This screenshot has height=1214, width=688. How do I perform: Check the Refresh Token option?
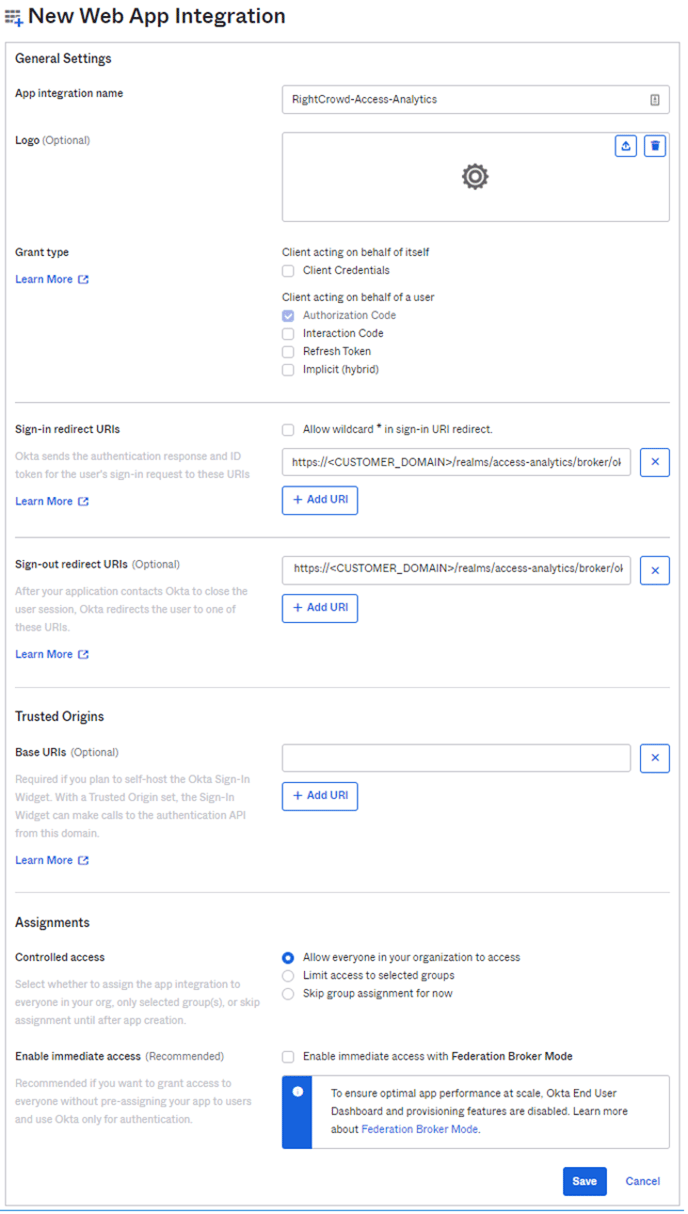click(288, 352)
